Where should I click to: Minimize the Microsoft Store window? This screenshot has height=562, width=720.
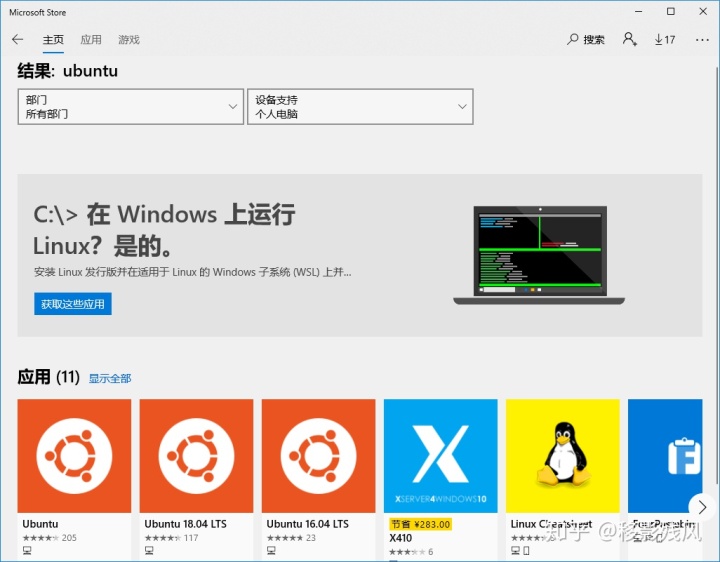(x=638, y=11)
